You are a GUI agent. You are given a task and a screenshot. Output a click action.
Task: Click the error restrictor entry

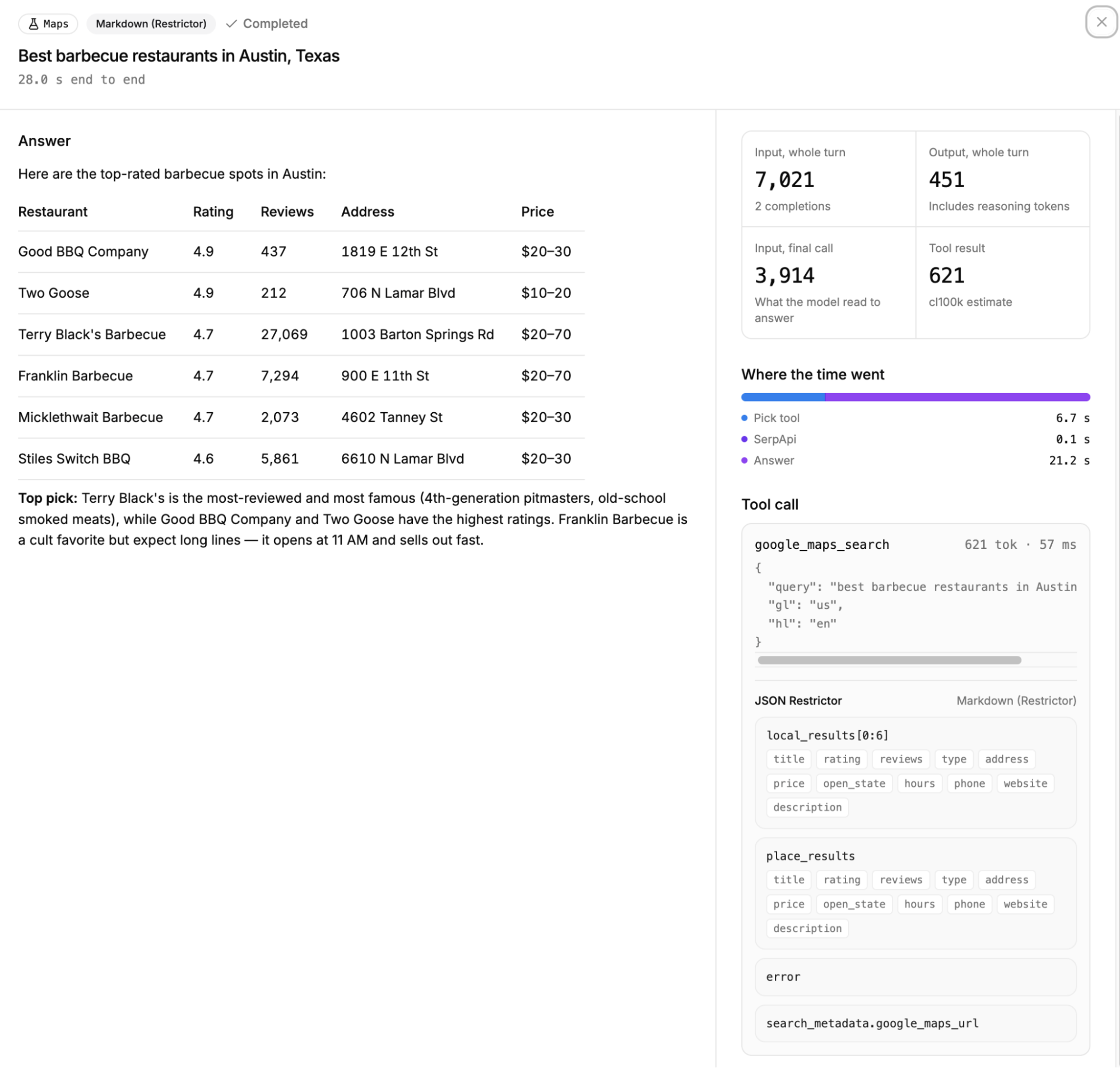(x=915, y=977)
